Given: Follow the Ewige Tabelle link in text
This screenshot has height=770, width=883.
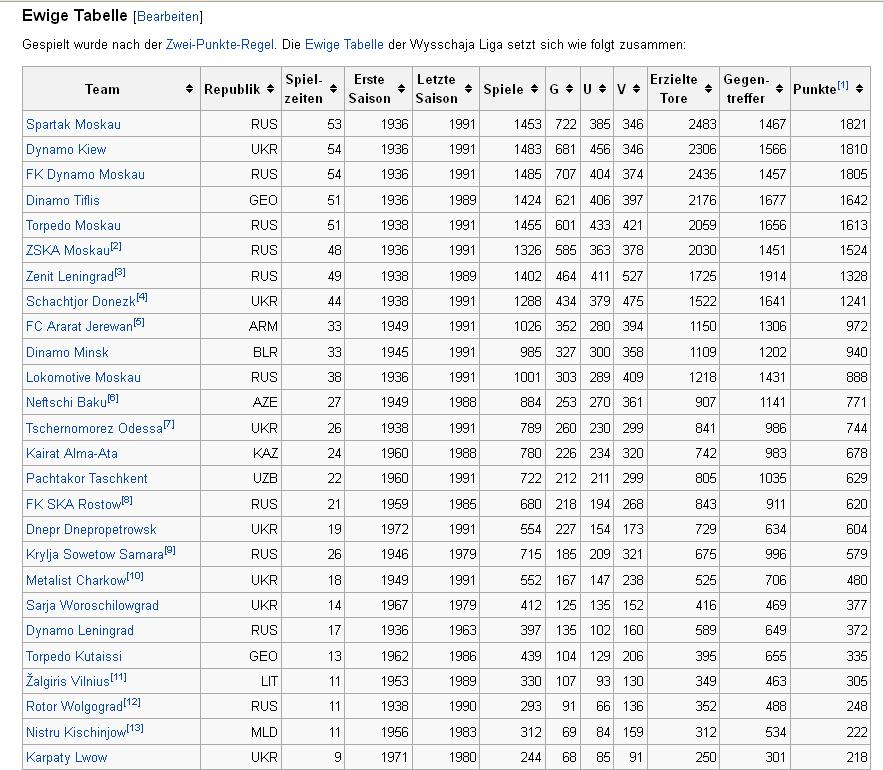Looking at the screenshot, I should pos(344,44).
